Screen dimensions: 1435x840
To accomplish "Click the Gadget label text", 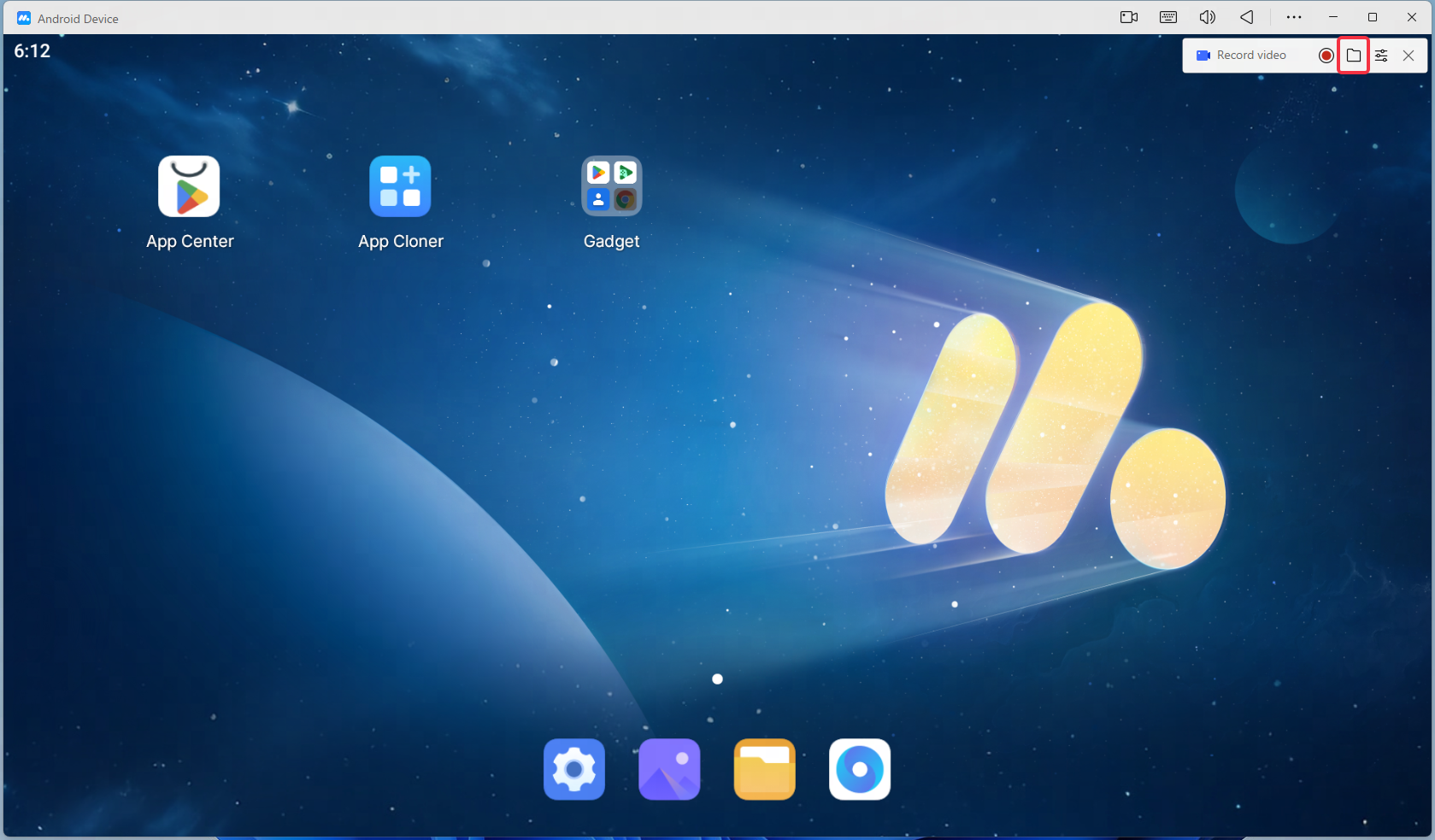I will [x=612, y=242].
